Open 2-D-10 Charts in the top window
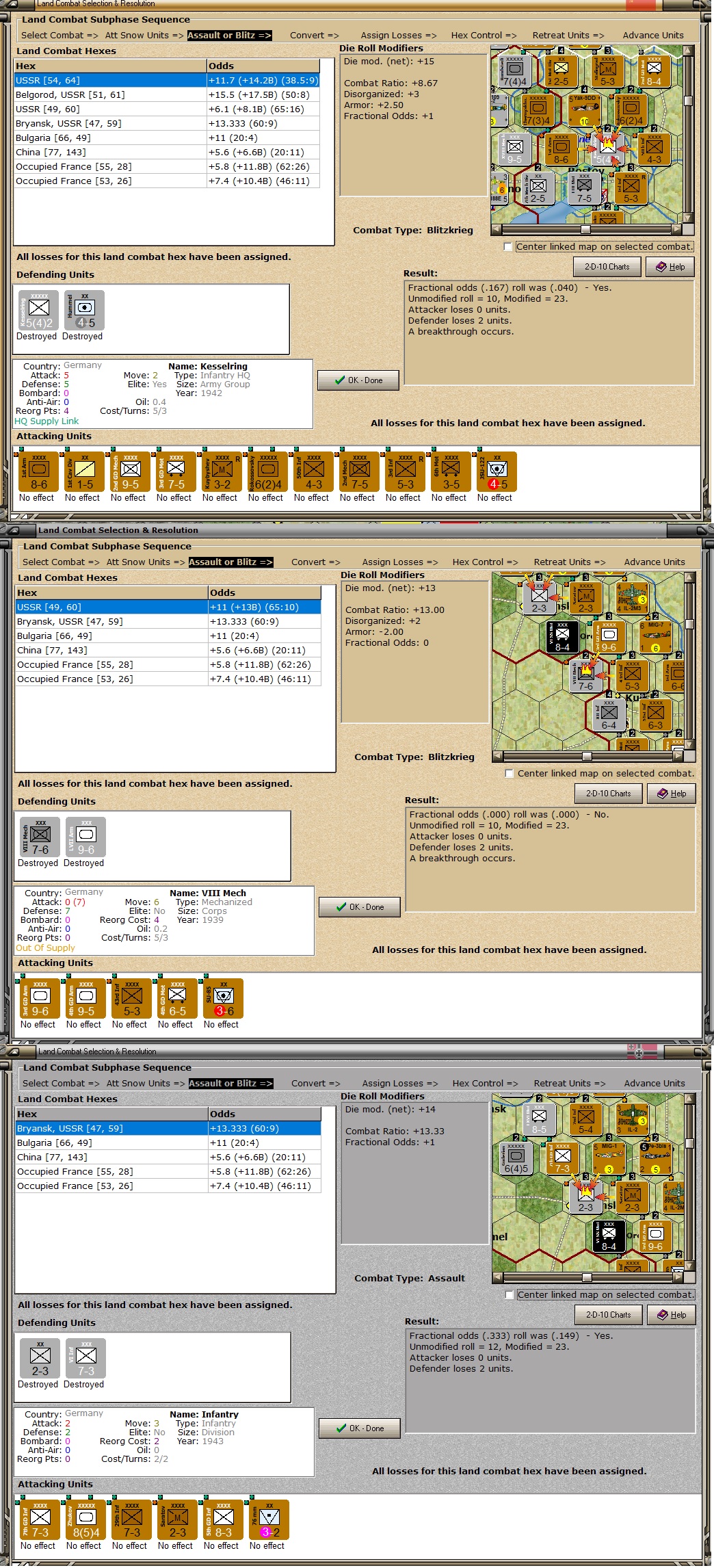Screen dimensions: 714x1568 607,267
